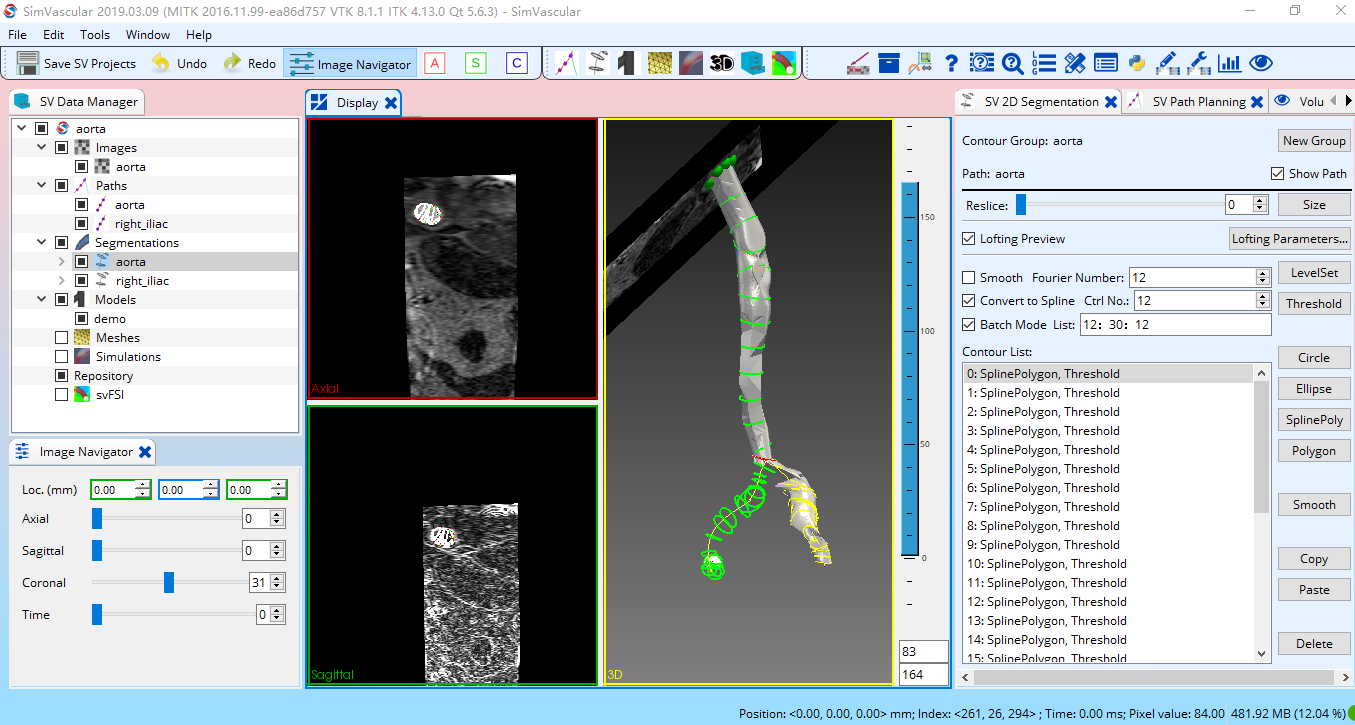Click the New Group button
The image size is (1355, 725).
coord(1314,141)
